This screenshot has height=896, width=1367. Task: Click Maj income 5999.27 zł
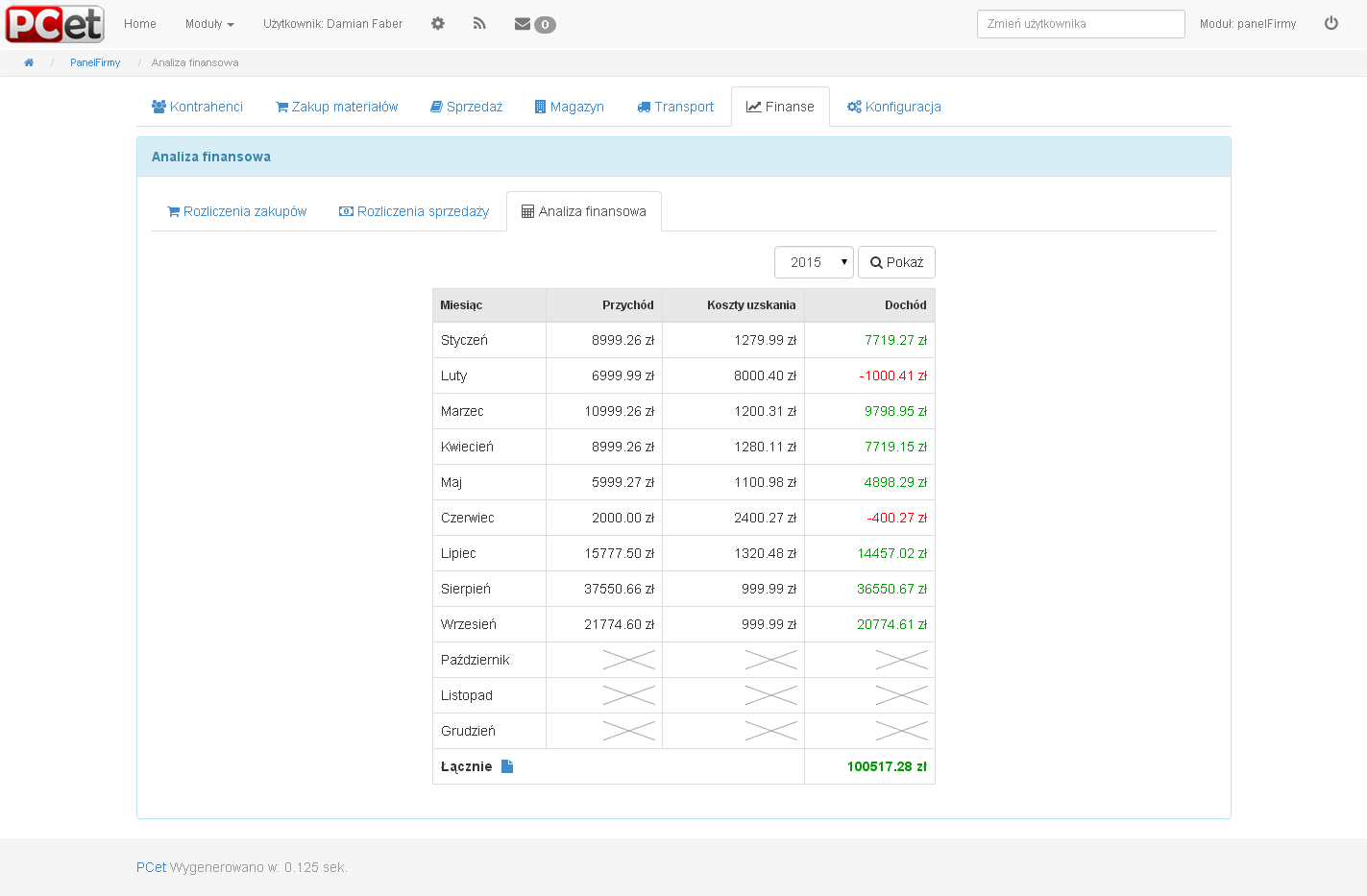[x=623, y=482]
